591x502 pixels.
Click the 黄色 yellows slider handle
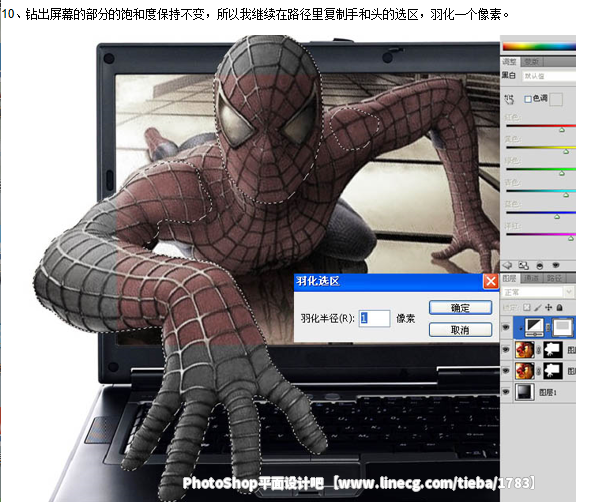coord(565,152)
